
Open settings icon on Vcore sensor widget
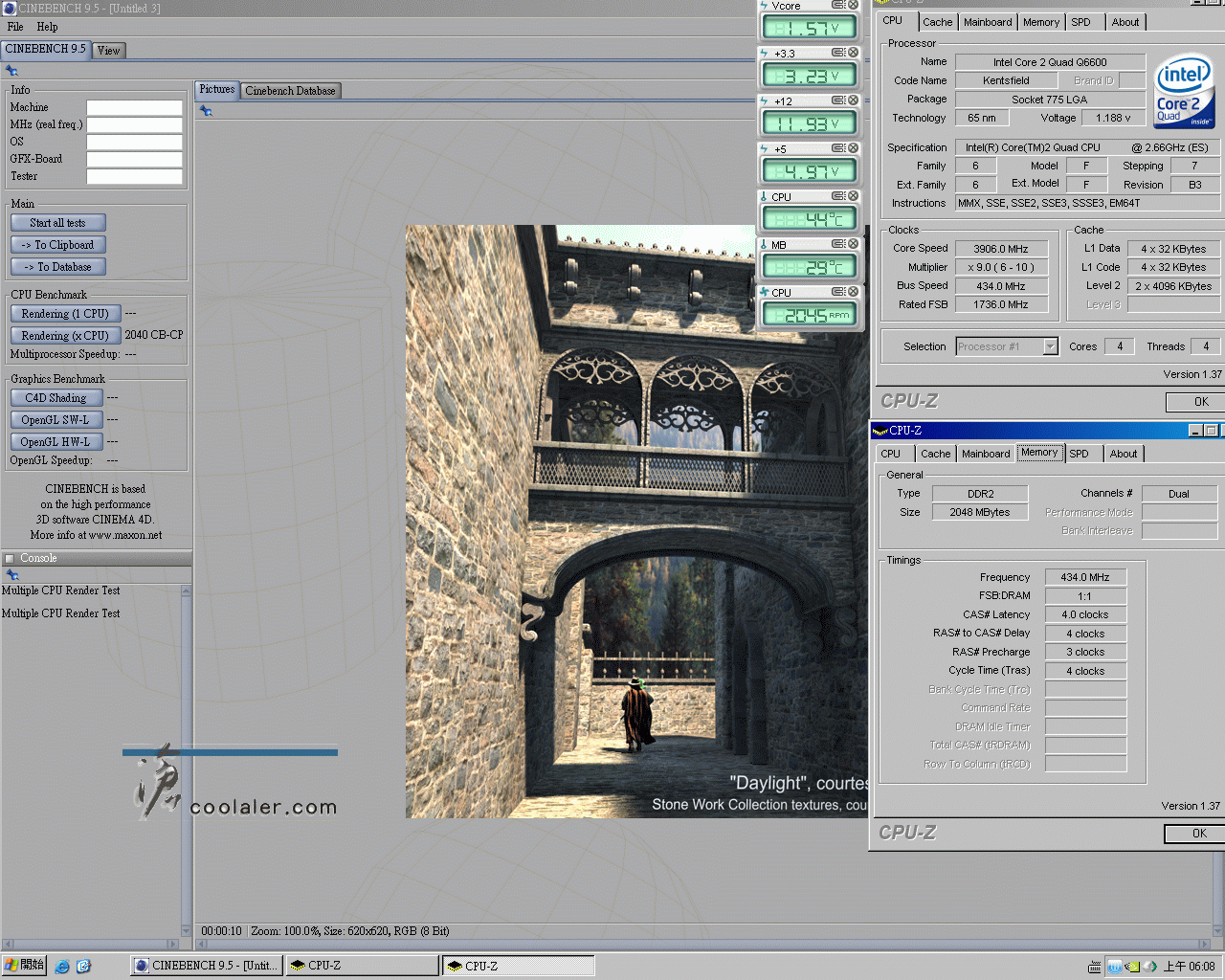coord(837,5)
